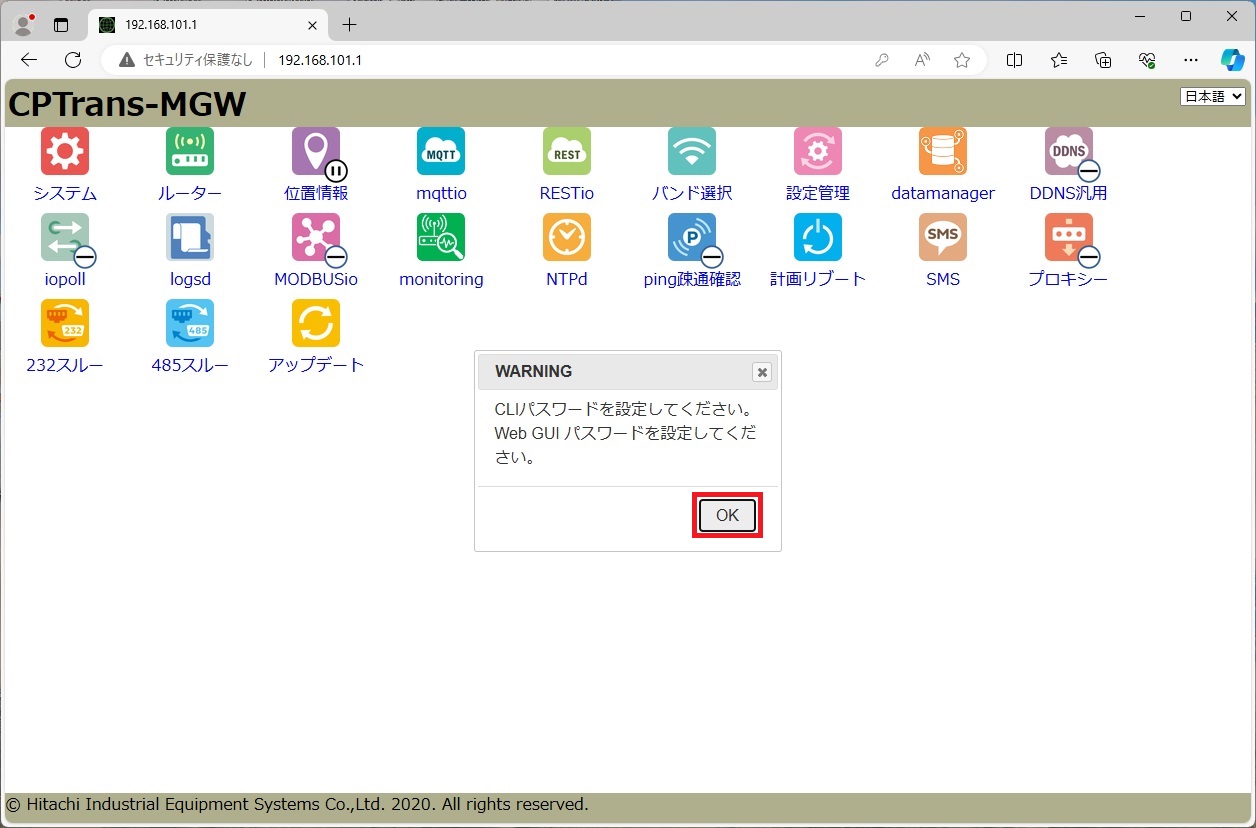Open the システム settings gear icon
1256x828 pixels.
(65, 152)
